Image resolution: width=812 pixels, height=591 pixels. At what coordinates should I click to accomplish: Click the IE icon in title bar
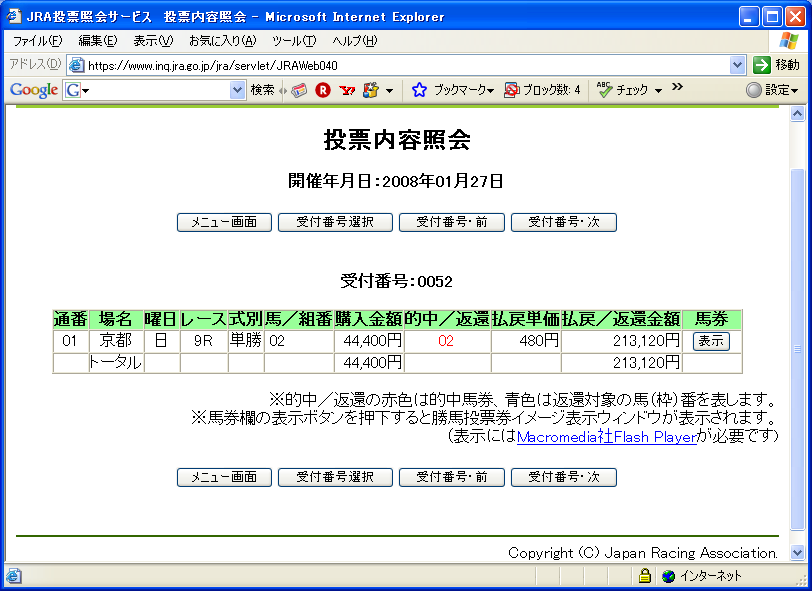[x=14, y=16]
